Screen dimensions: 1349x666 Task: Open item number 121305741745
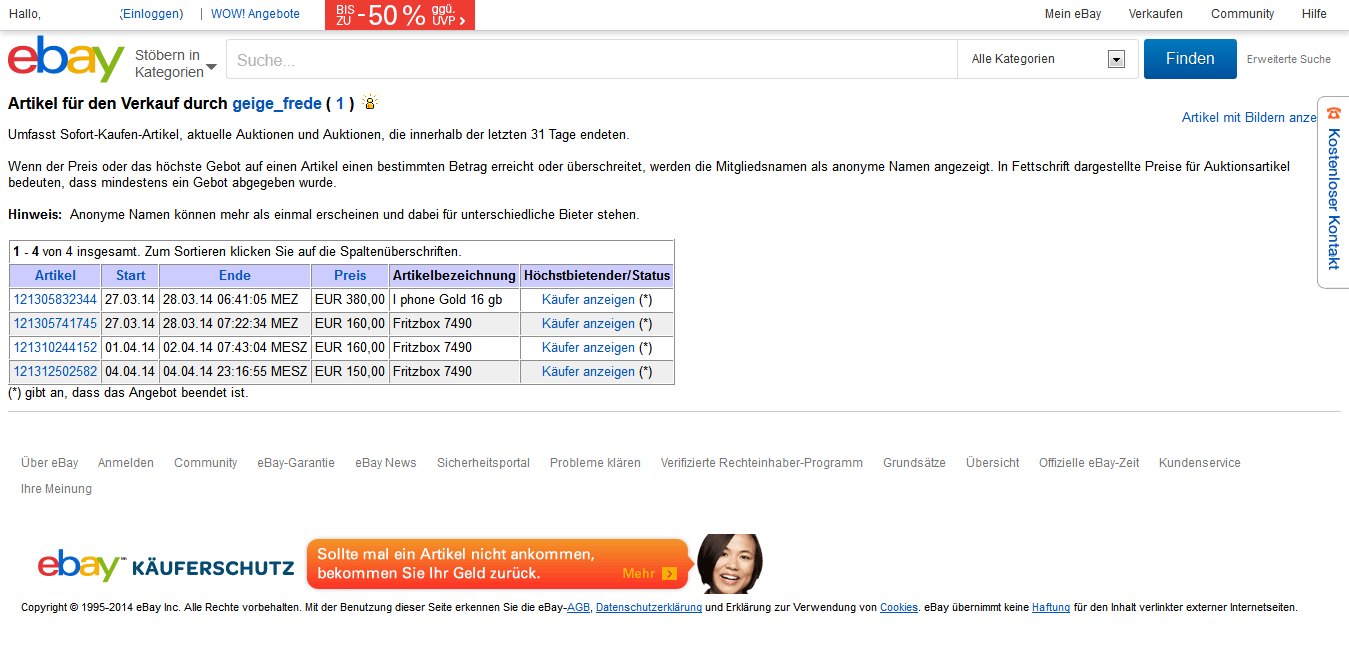(55, 323)
